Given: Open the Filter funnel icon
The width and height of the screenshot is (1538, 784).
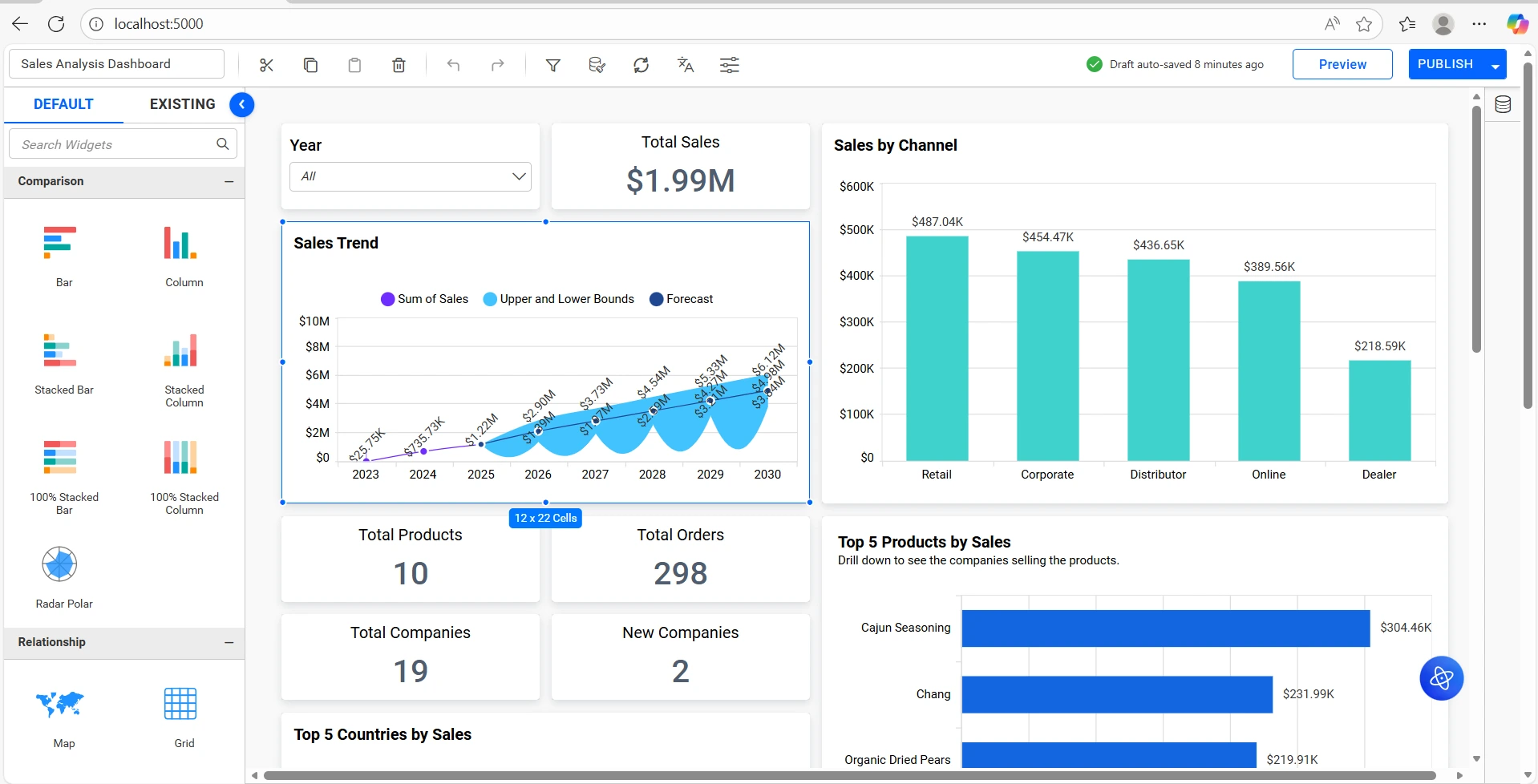Looking at the screenshot, I should click(x=552, y=65).
